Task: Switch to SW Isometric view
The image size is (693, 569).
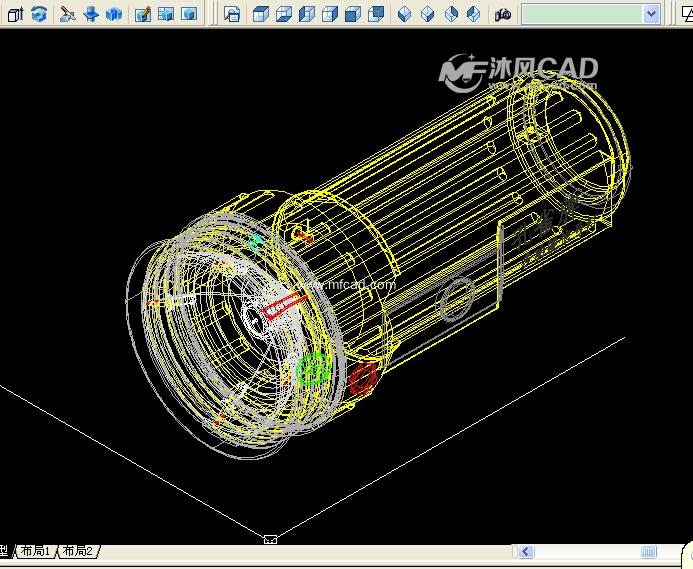Action: (x=405, y=14)
